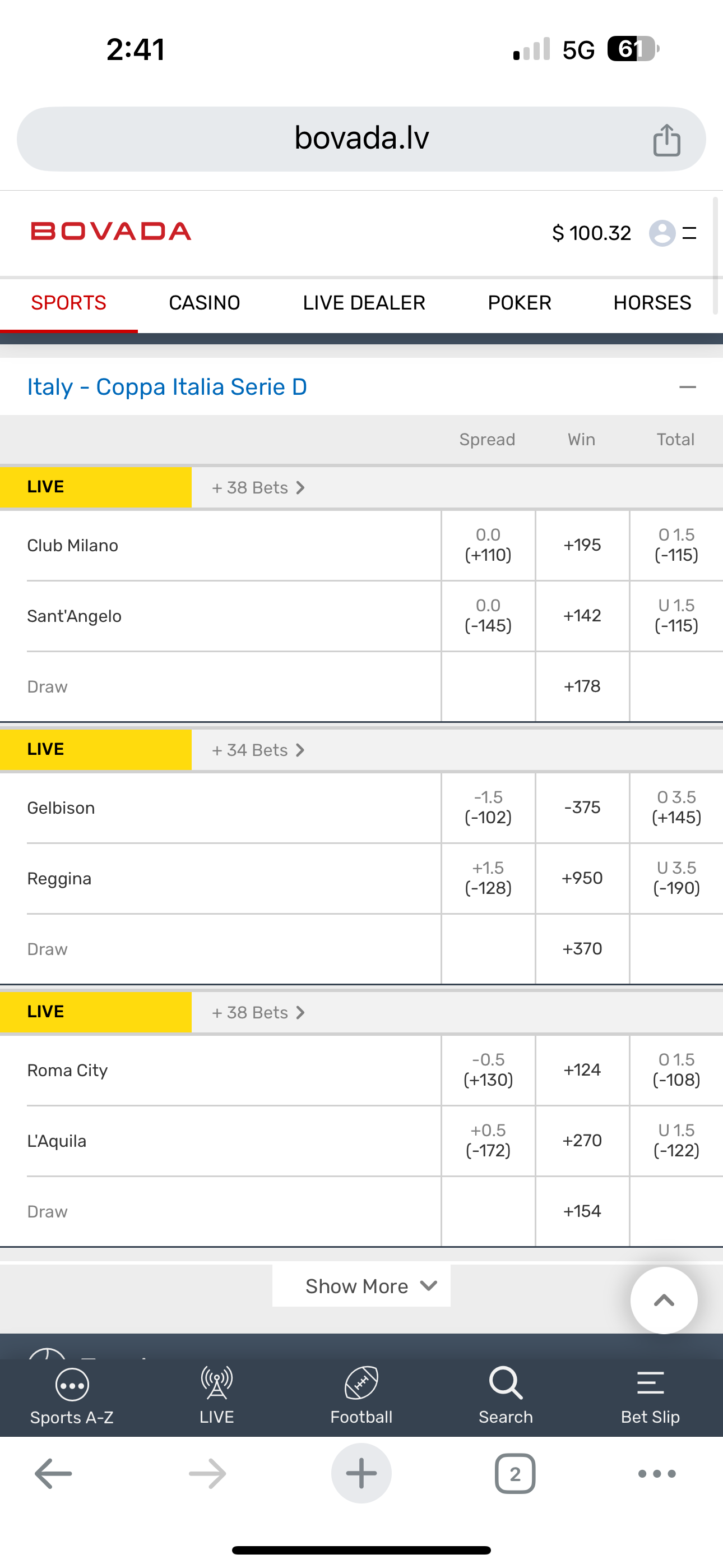Expand +34 Bets for Gelbison match

click(258, 750)
